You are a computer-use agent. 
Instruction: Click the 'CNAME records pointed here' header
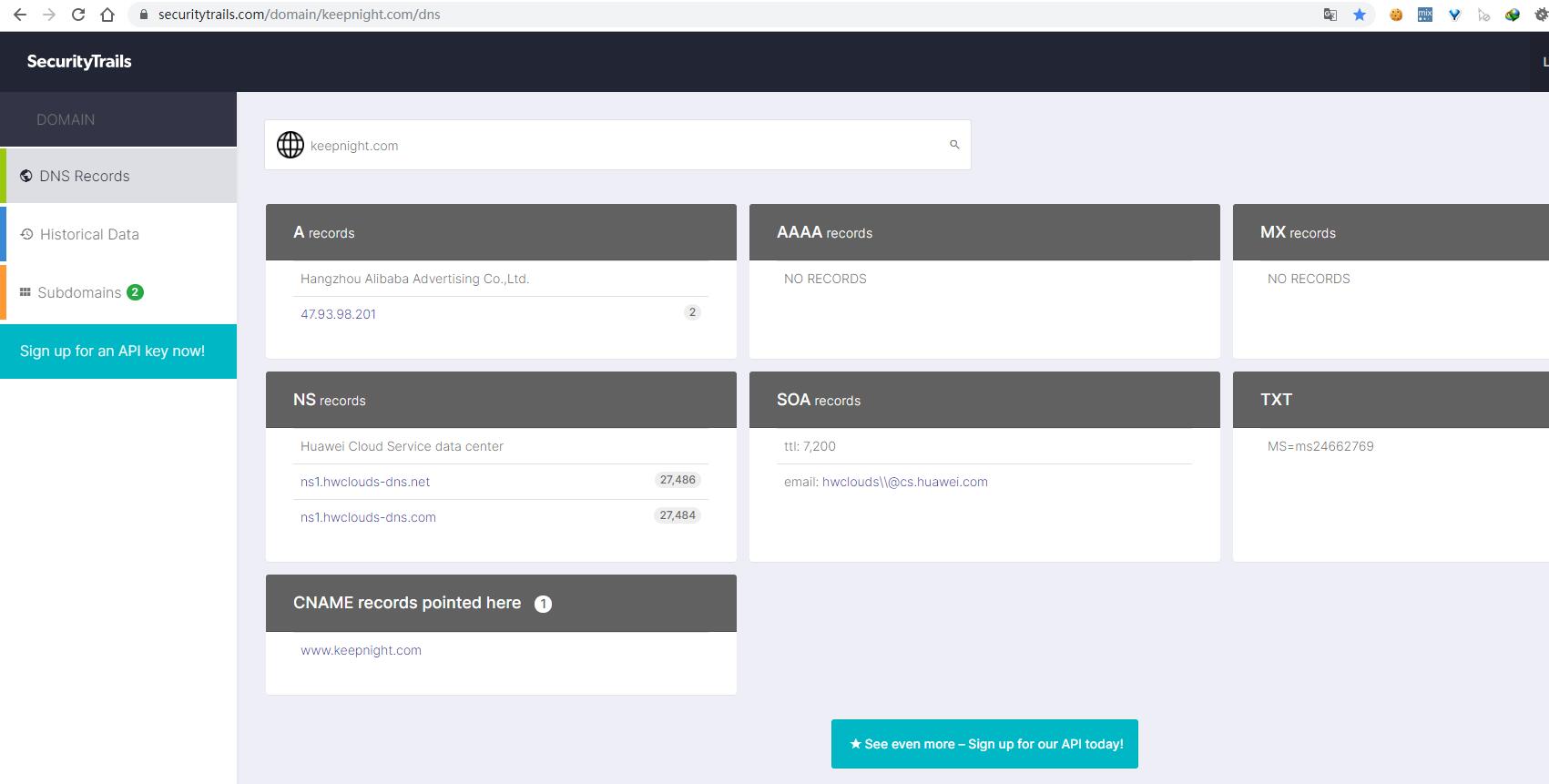pyautogui.click(x=501, y=603)
